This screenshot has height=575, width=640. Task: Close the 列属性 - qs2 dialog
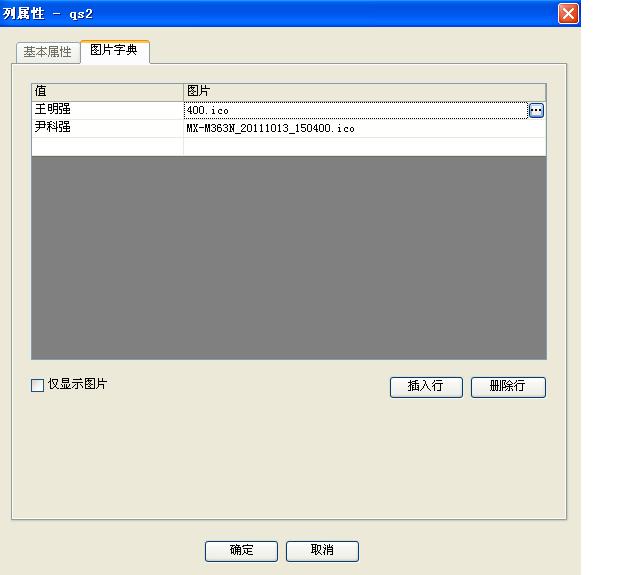(x=568, y=14)
